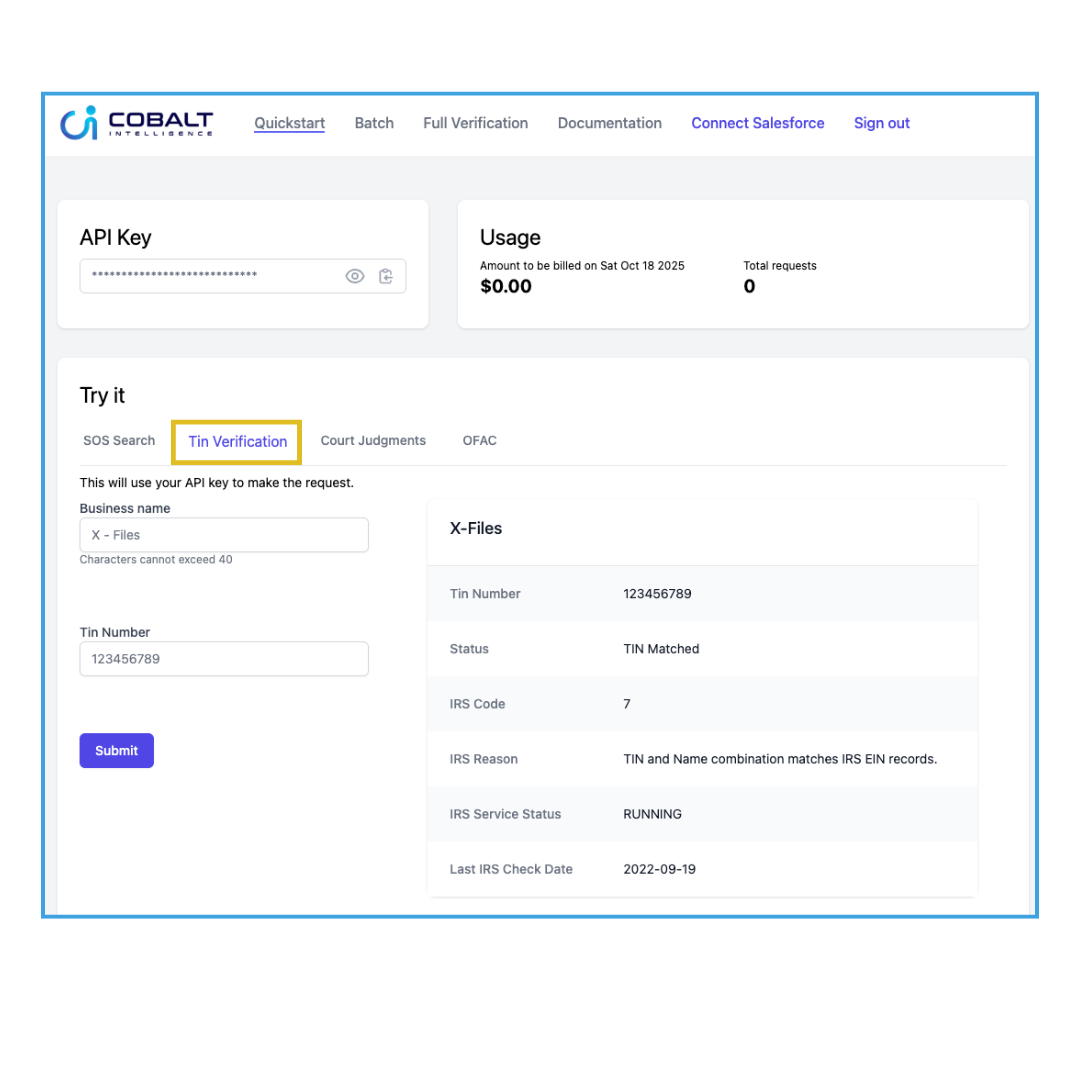Copy API key using clipboard icon
This screenshot has width=1080, height=1080.
point(386,276)
